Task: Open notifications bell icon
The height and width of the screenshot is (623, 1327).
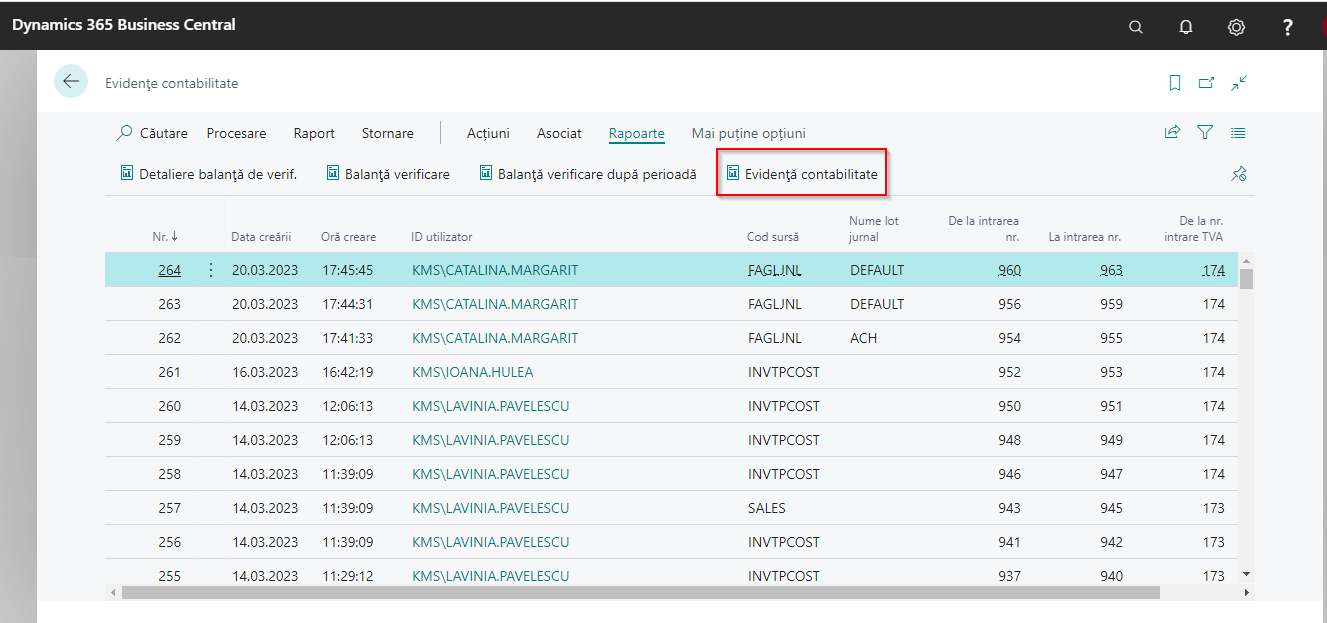Action: point(1186,27)
